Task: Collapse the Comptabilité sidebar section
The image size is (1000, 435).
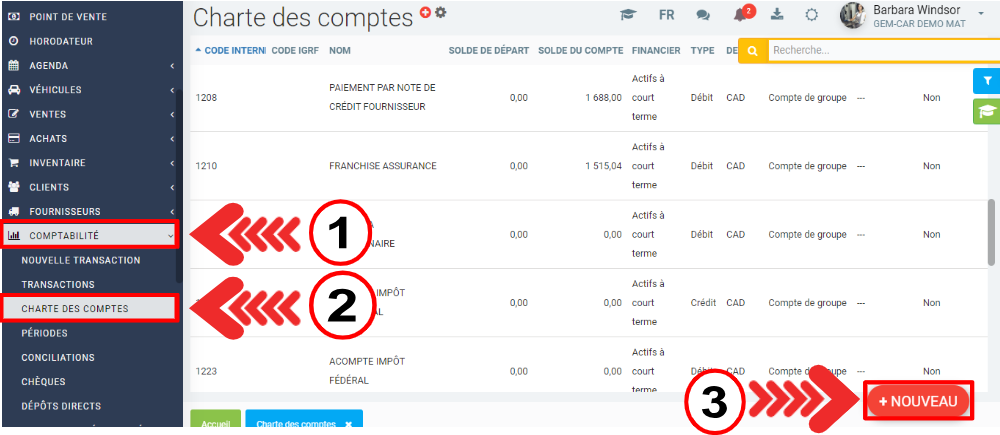Action: coord(90,236)
